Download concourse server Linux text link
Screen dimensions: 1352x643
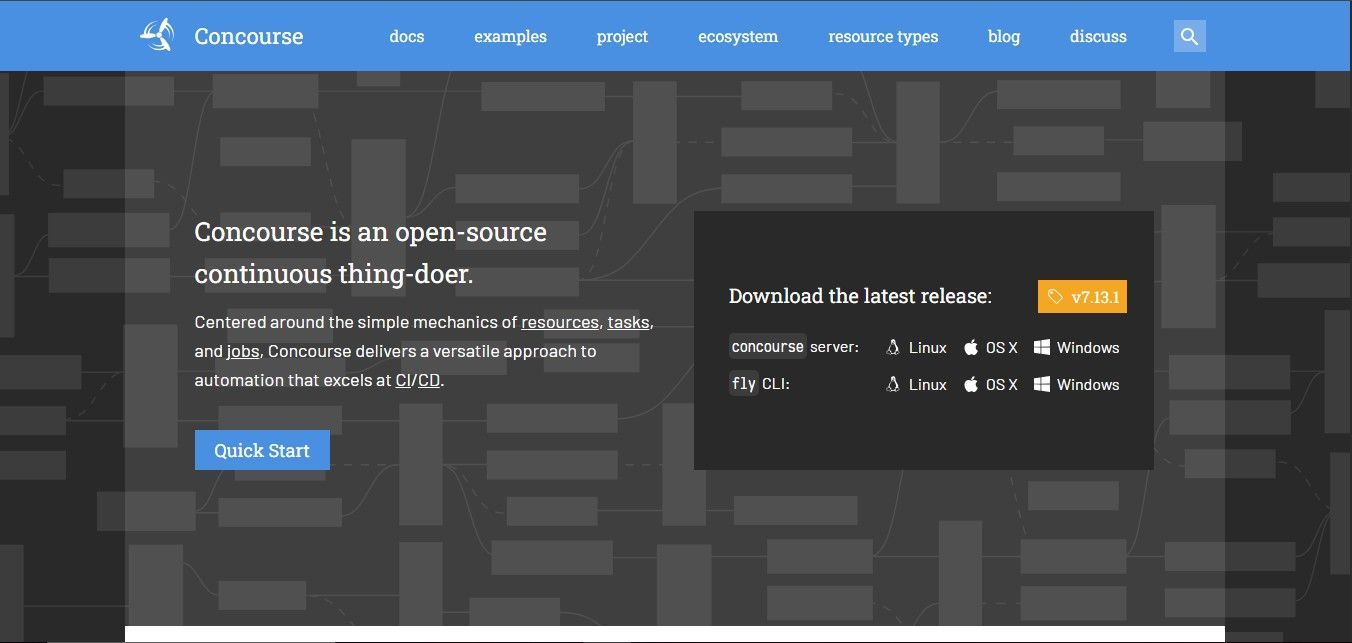(928, 348)
